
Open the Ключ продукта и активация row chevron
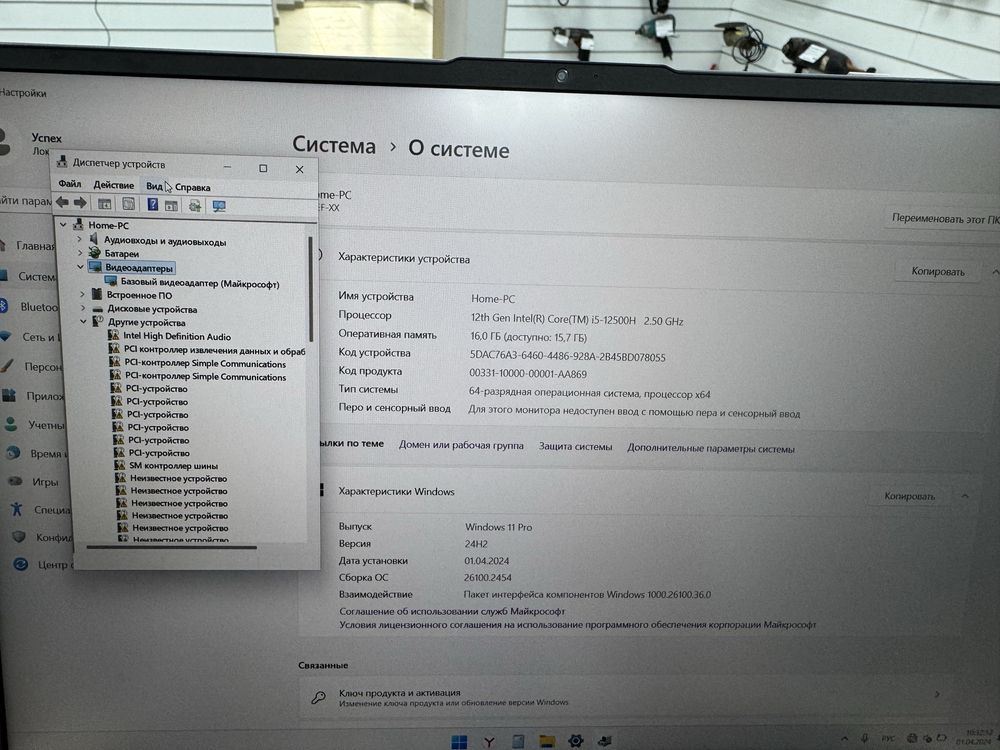pos(937,694)
